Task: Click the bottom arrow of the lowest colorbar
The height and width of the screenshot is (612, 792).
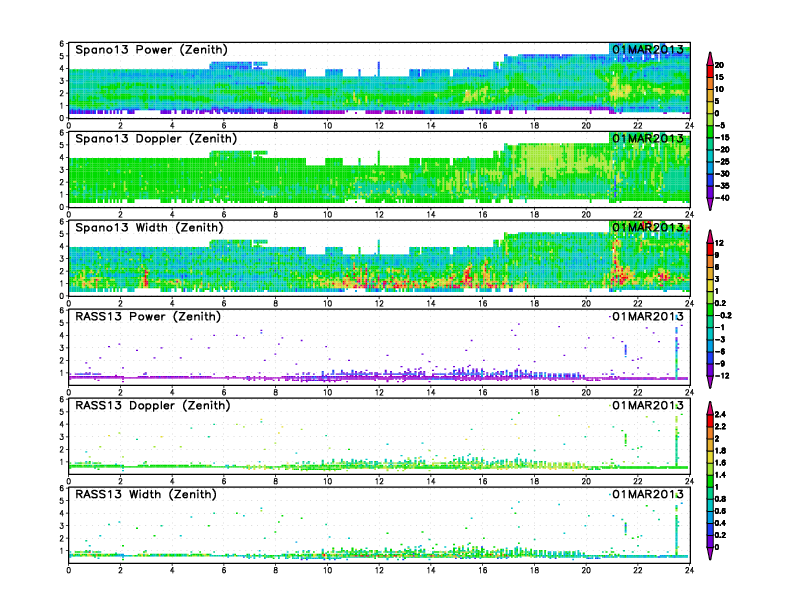Action: tap(708, 555)
